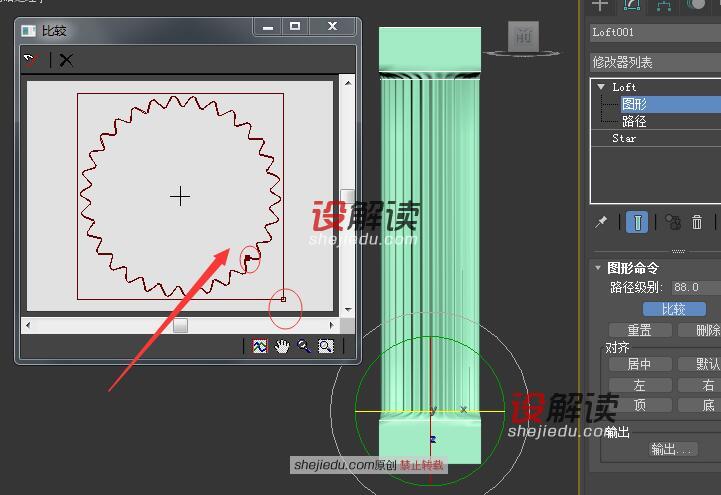
Task: Click the 居中 (Center) align button
Action: pyautogui.click(x=639, y=364)
